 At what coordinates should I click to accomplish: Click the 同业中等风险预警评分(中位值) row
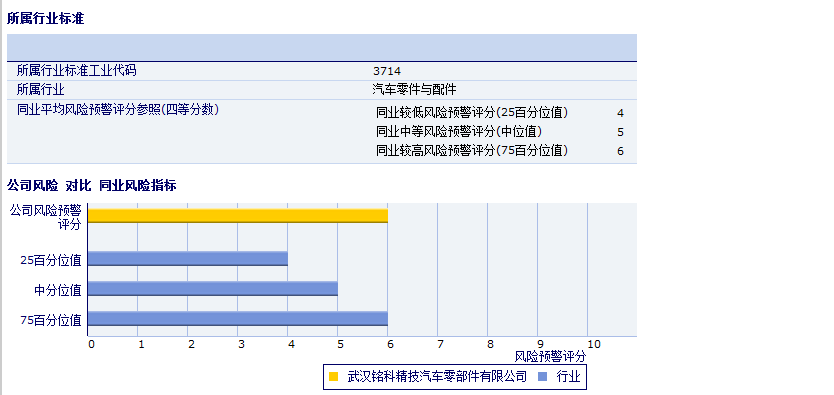pyautogui.click(x=500, y=132)
